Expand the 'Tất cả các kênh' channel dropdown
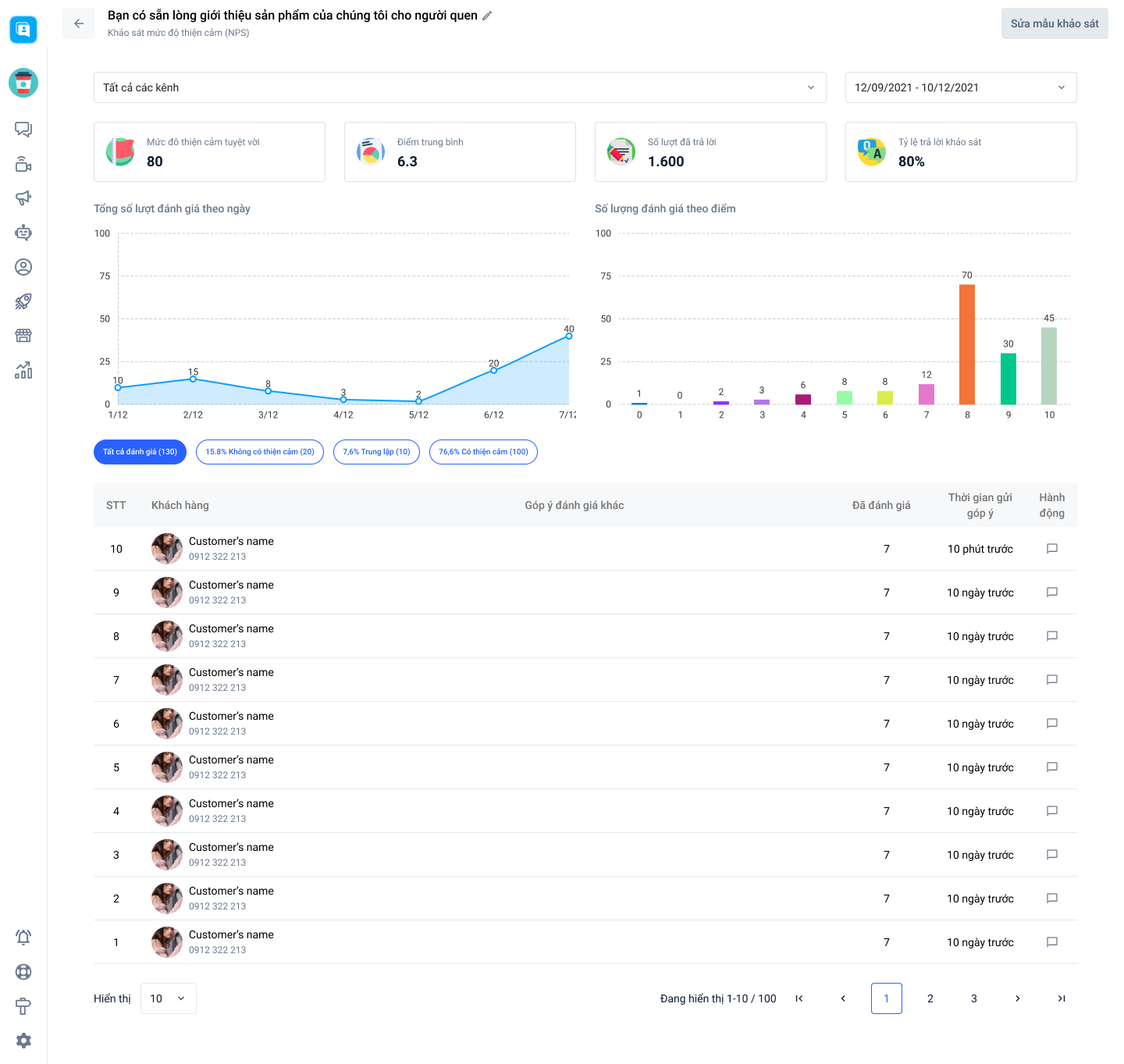Viewport: 1124px width, 1064px height. click(460, 87)
